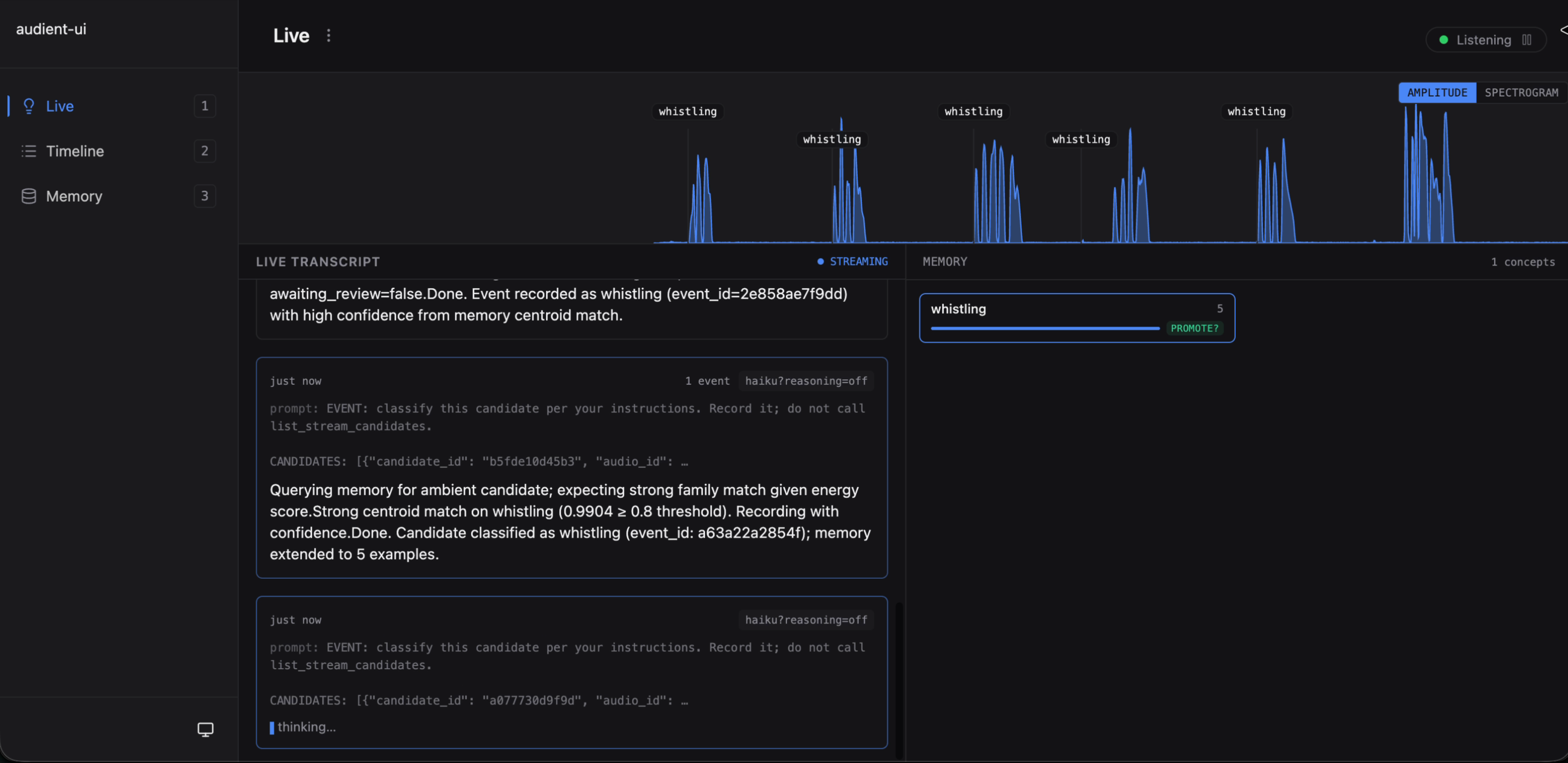This screenshot has width=1568, height=763.
Task: Click the transcript panel scrollbar
Action: coord(899,679)
